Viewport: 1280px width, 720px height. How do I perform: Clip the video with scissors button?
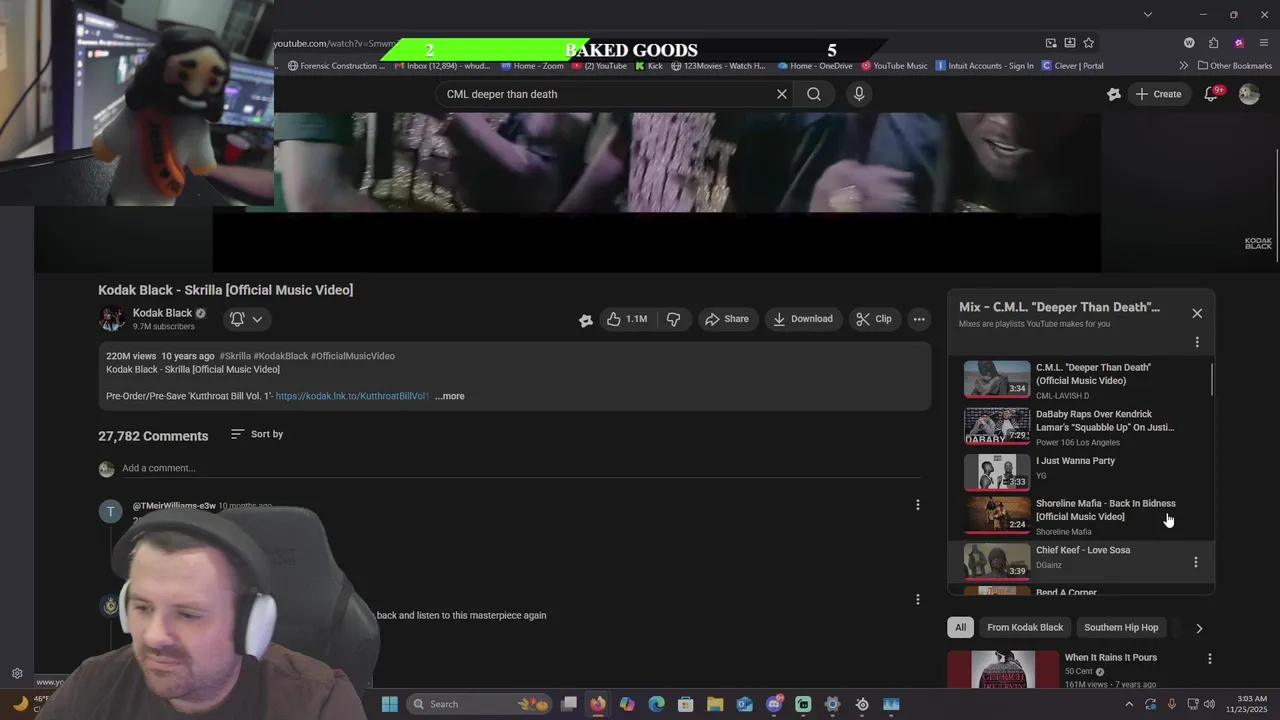pos(874,319)
